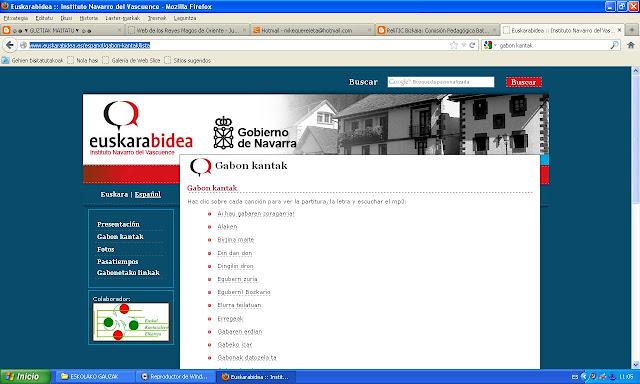Viewport: 640px width, 384px height.
Task: Expand hidden system tray icons arrow
Action: (584, 377)
